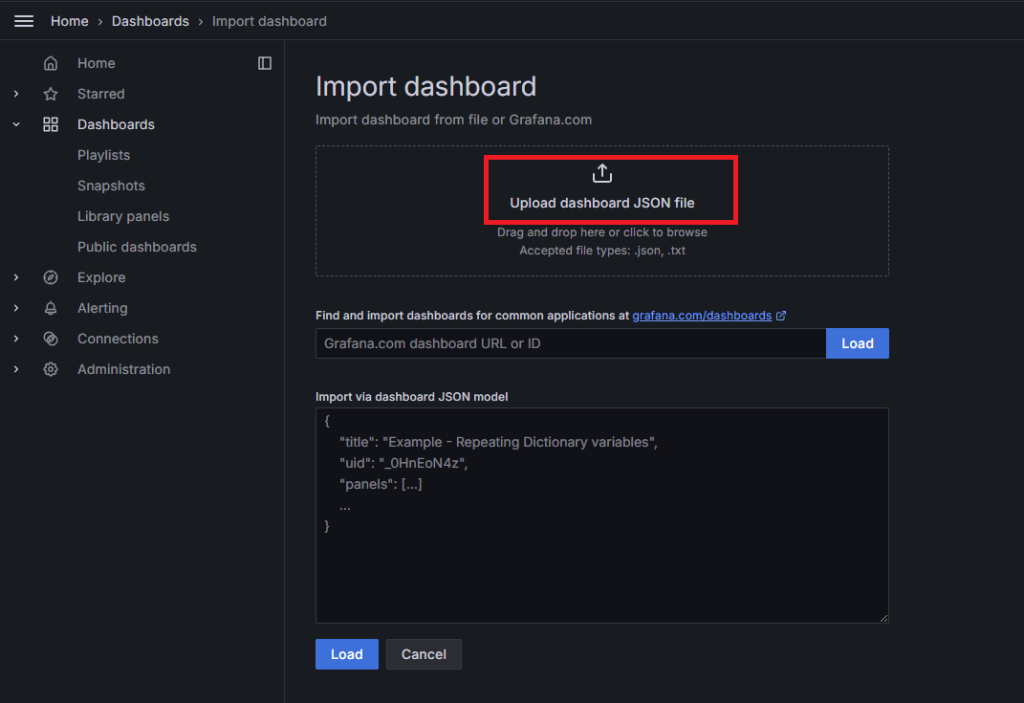Open Administration in the sidebar
Image resolution: width=1024 pixels, height=703 pixels.
click(123, 369)
